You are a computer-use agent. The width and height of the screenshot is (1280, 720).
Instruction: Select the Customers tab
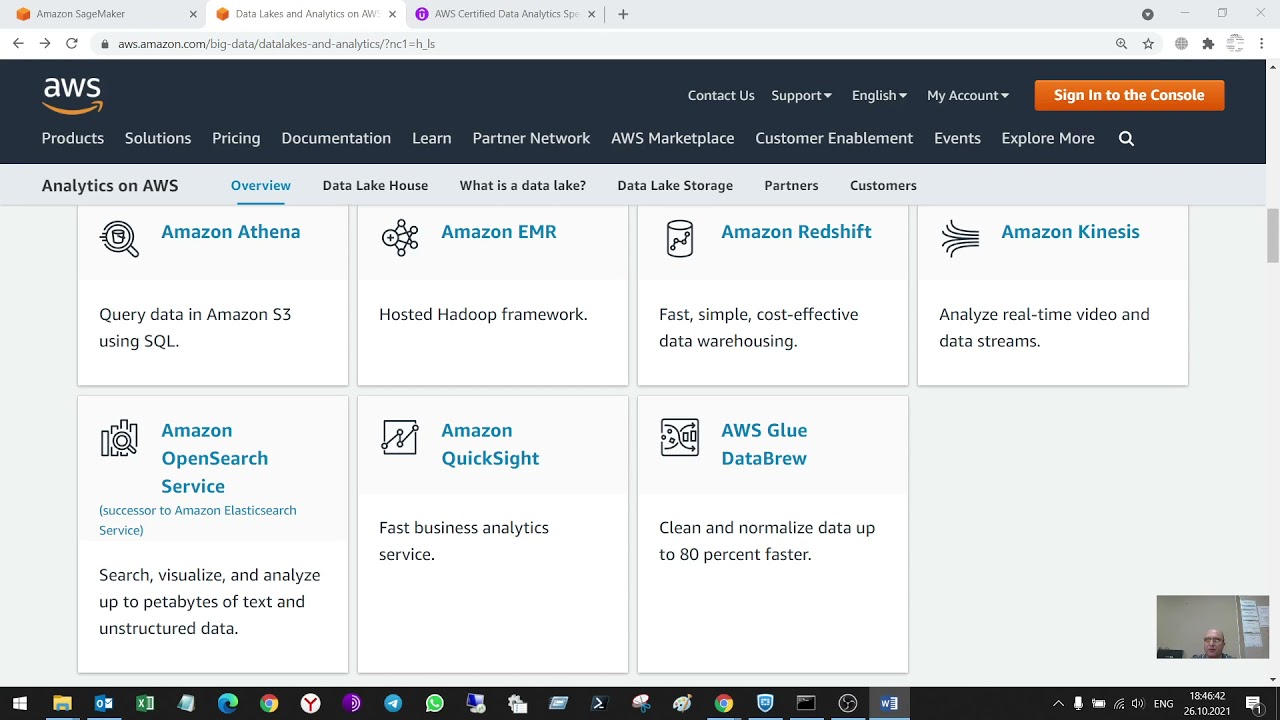883,185
